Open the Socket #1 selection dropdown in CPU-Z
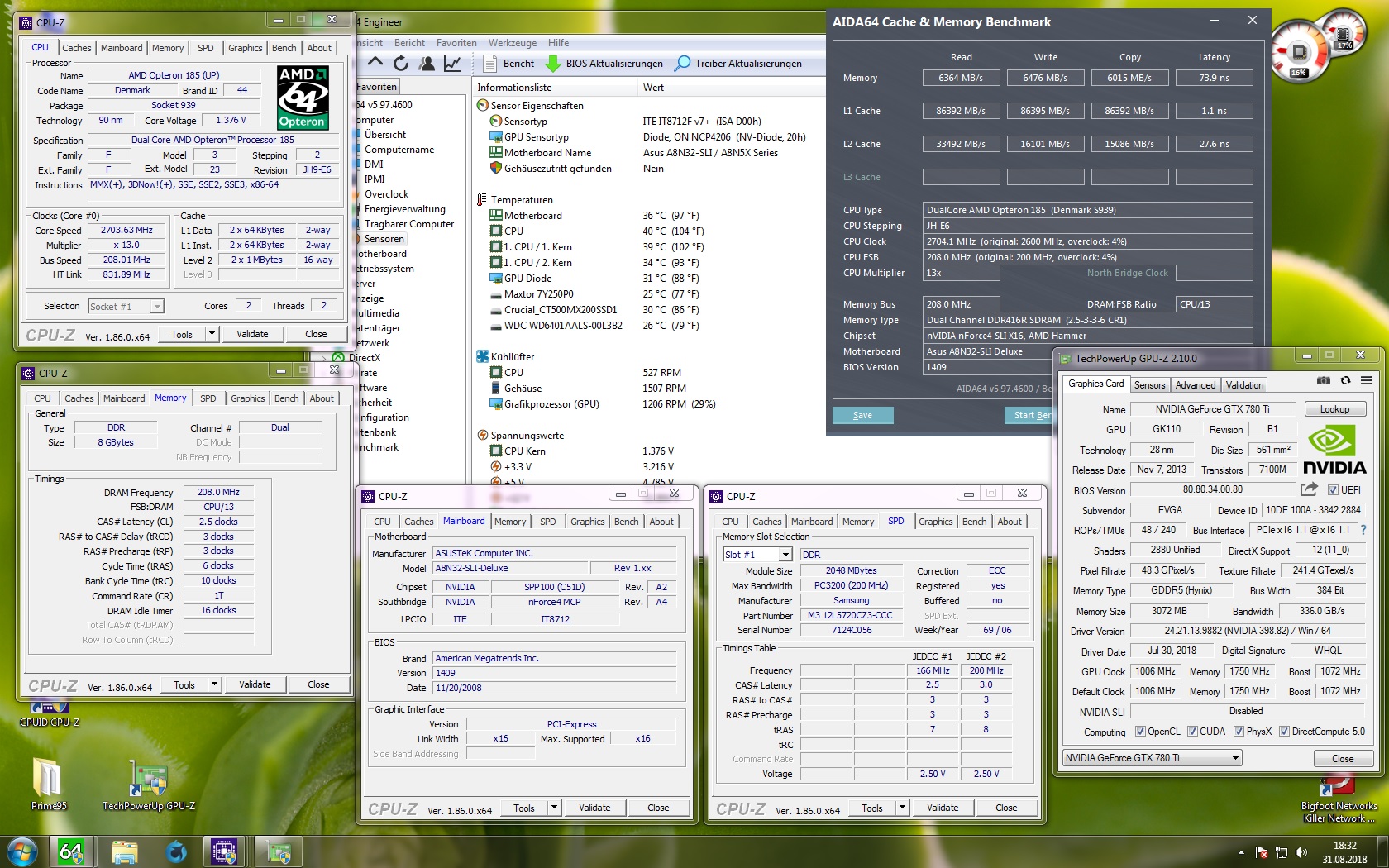Image resolution: width=1389 pixels, height=868 pixels. [x=155, y=306]
